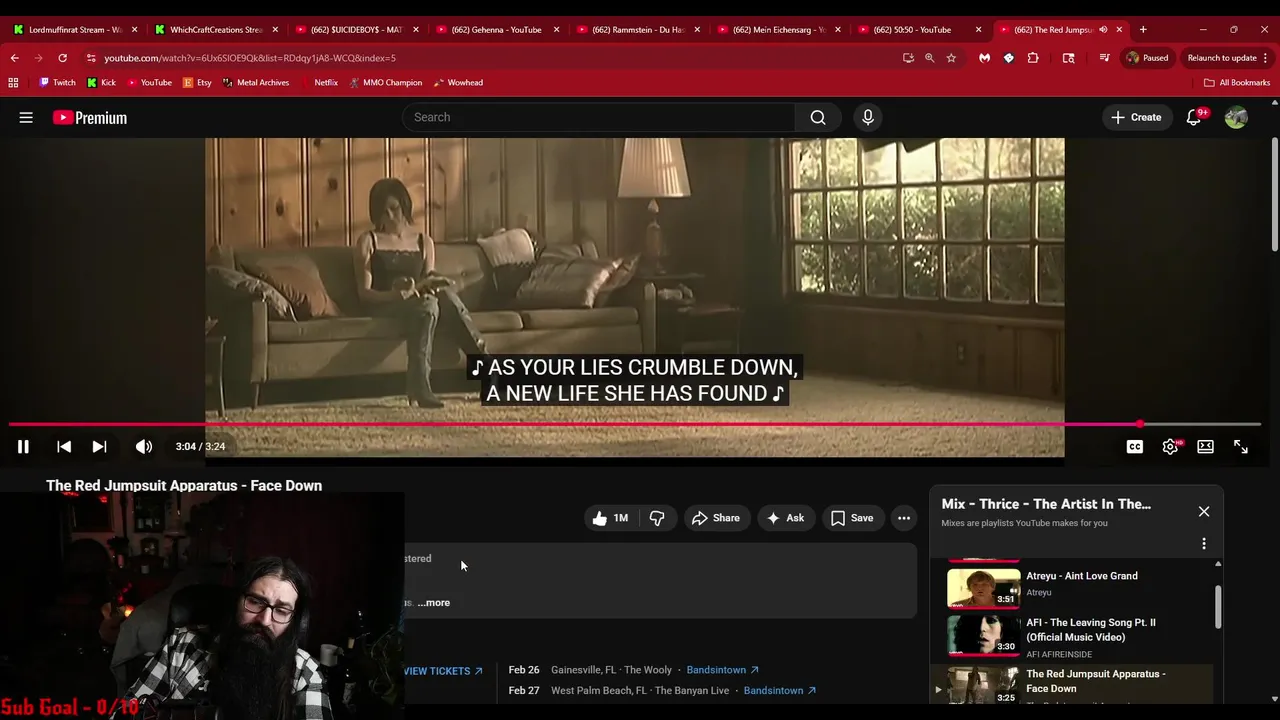Viewport: 1280px width, 720px height.
Task: Open Bandsintown link for Gainesville show
Action: click(723, 670)
